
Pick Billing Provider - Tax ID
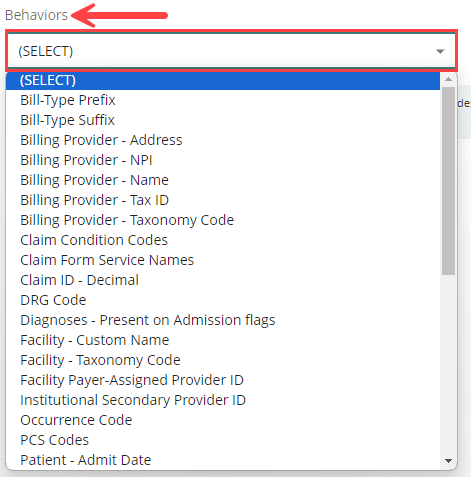223,200
